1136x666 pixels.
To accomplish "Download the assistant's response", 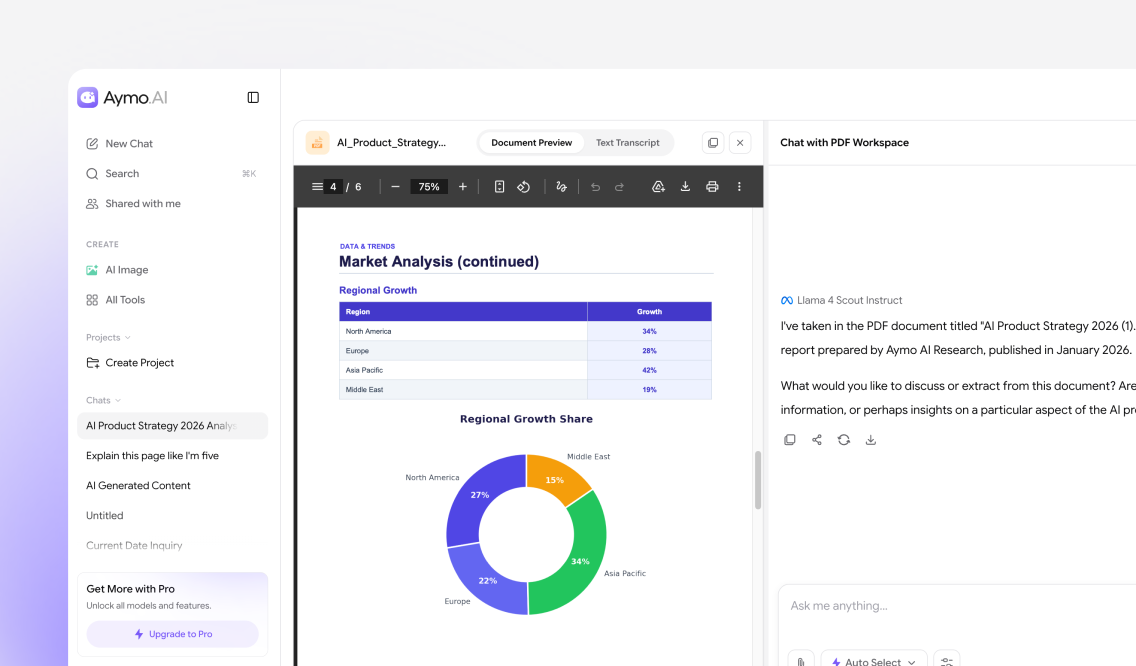I will tap(871, 440).
